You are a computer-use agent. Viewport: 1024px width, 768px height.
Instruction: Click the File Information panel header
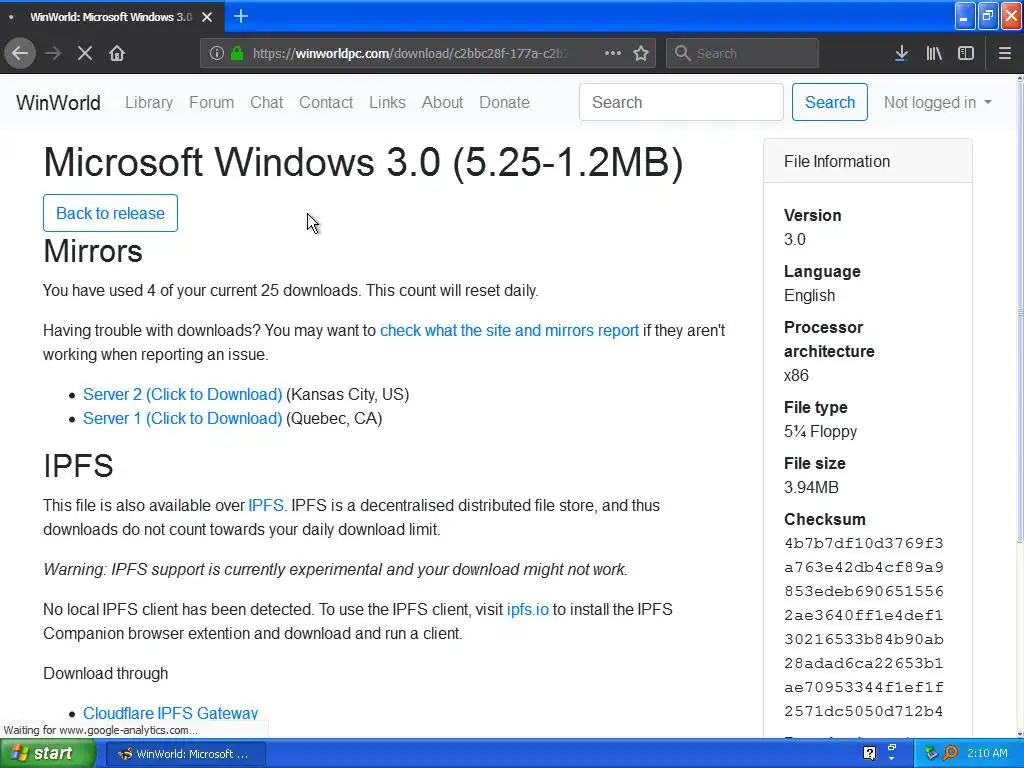[x=867, y=161]
